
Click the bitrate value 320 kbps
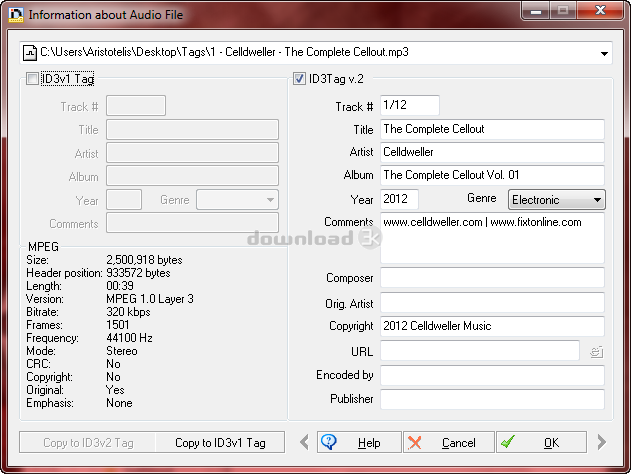pos(128,312)
